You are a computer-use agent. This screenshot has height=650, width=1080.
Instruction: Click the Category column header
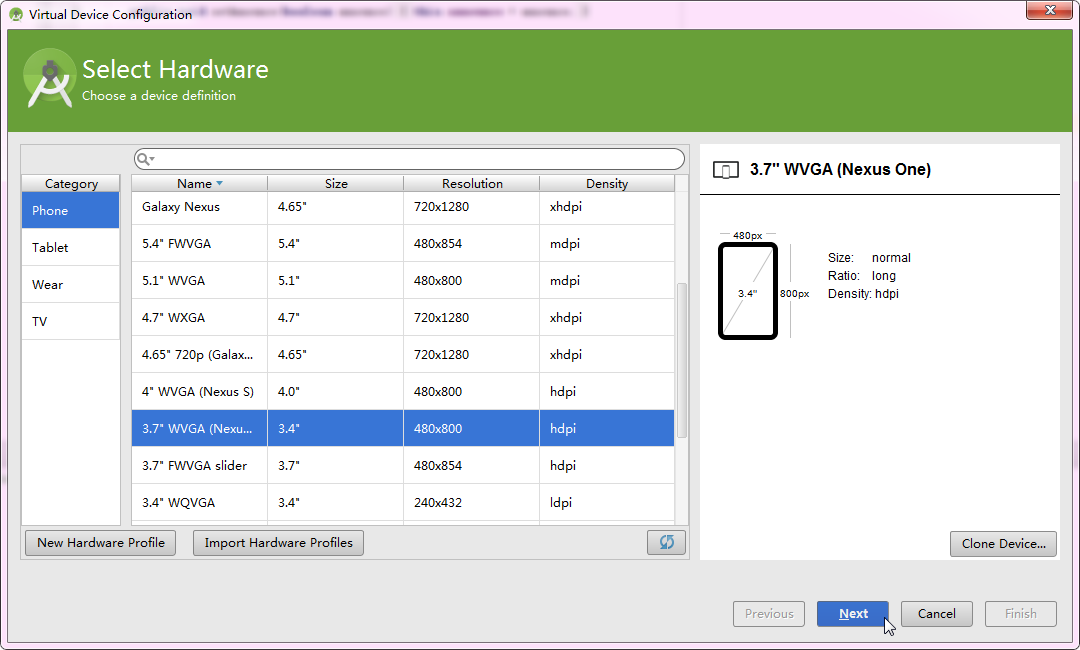click(x=71, y=183)
